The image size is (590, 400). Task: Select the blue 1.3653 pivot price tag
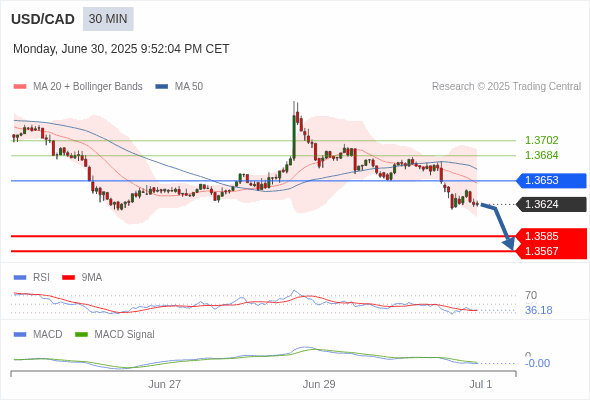(551, 180)
